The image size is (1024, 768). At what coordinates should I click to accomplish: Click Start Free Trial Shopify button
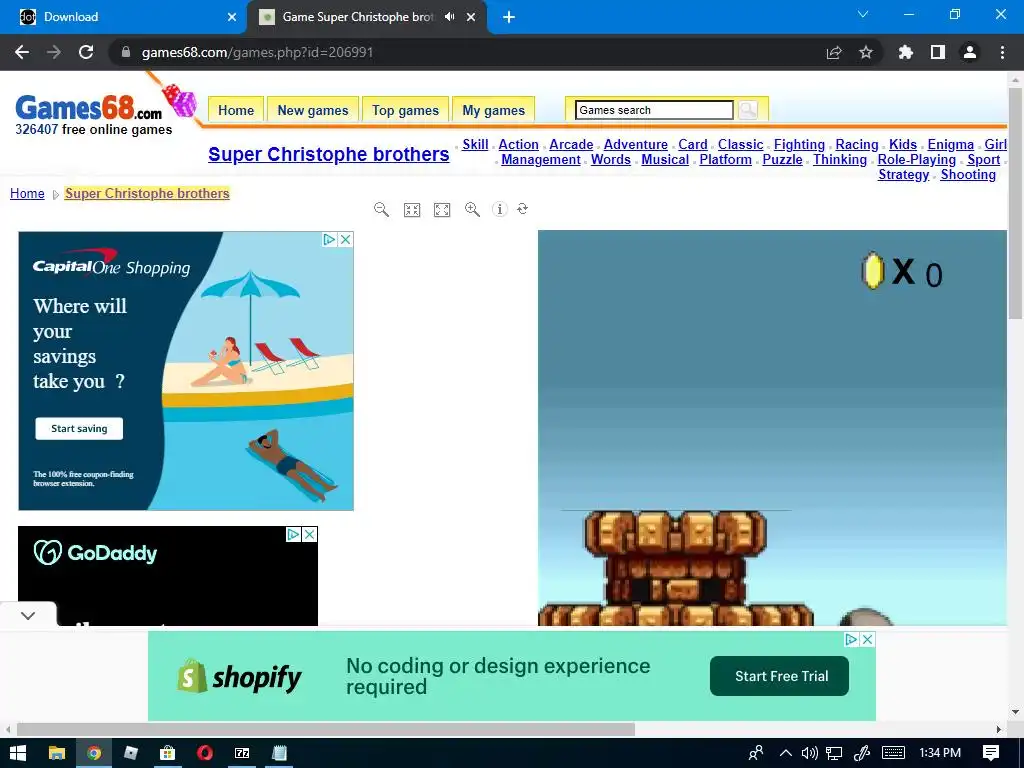pyautogui.click(x=780, y=676)
